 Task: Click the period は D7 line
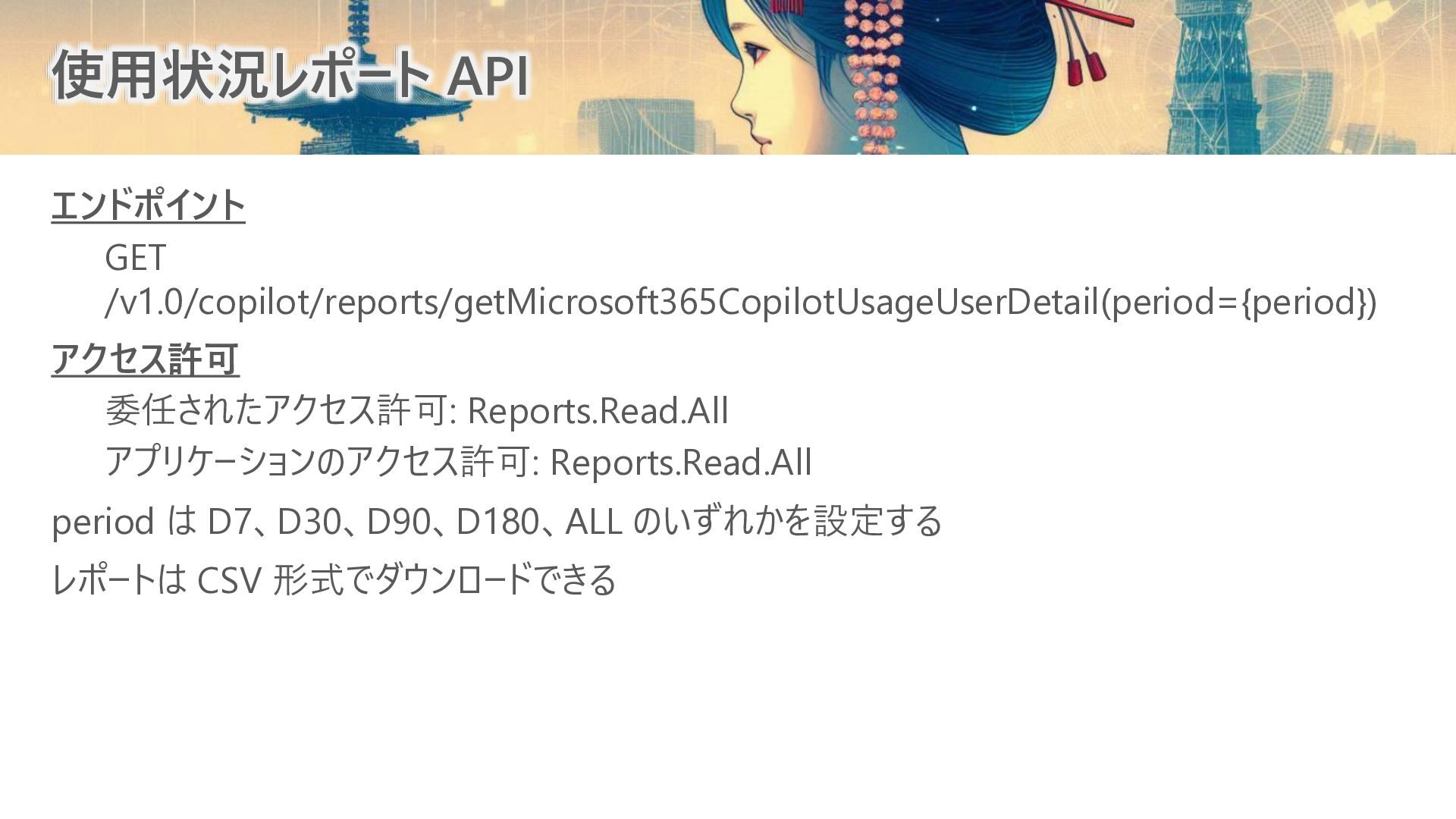tap(497, 521)
